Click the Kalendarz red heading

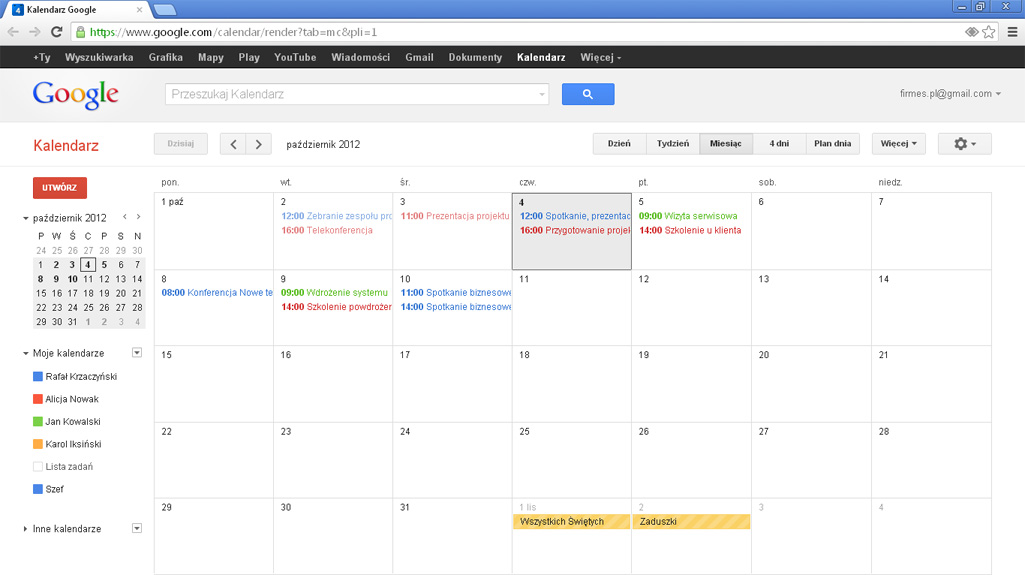coord(66,146)
